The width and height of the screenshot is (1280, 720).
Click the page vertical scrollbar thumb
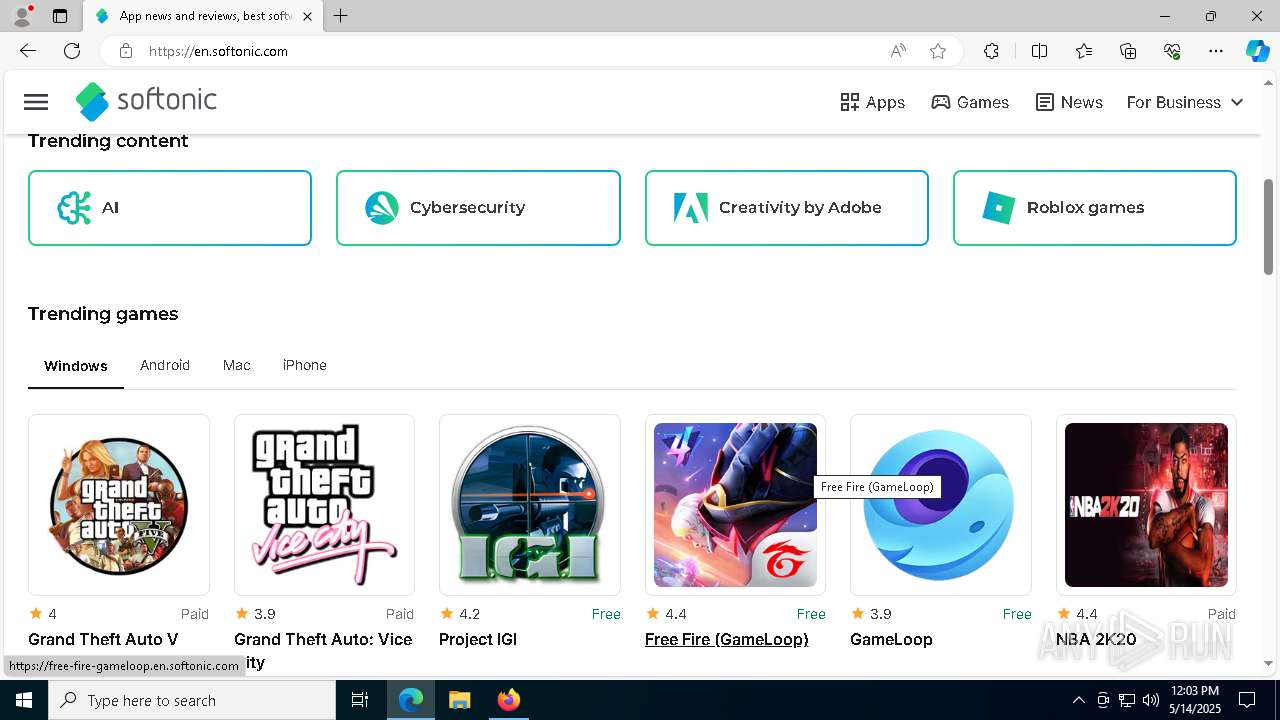pos(1269,226)
